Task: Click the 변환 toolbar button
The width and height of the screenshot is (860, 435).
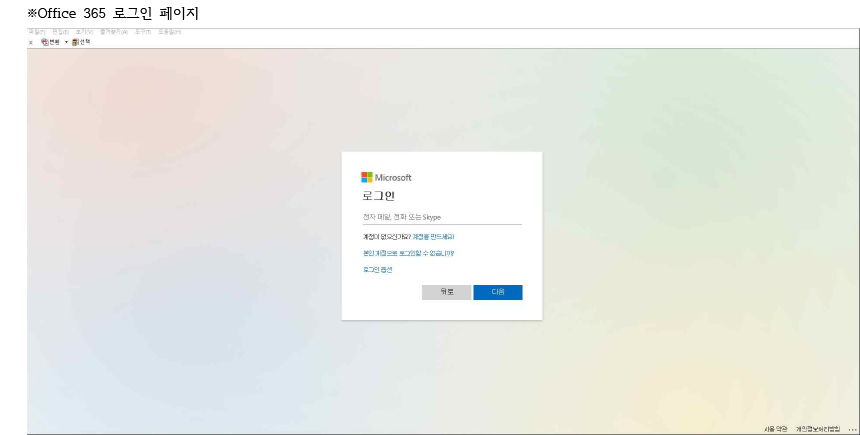Action: point(50,42)
